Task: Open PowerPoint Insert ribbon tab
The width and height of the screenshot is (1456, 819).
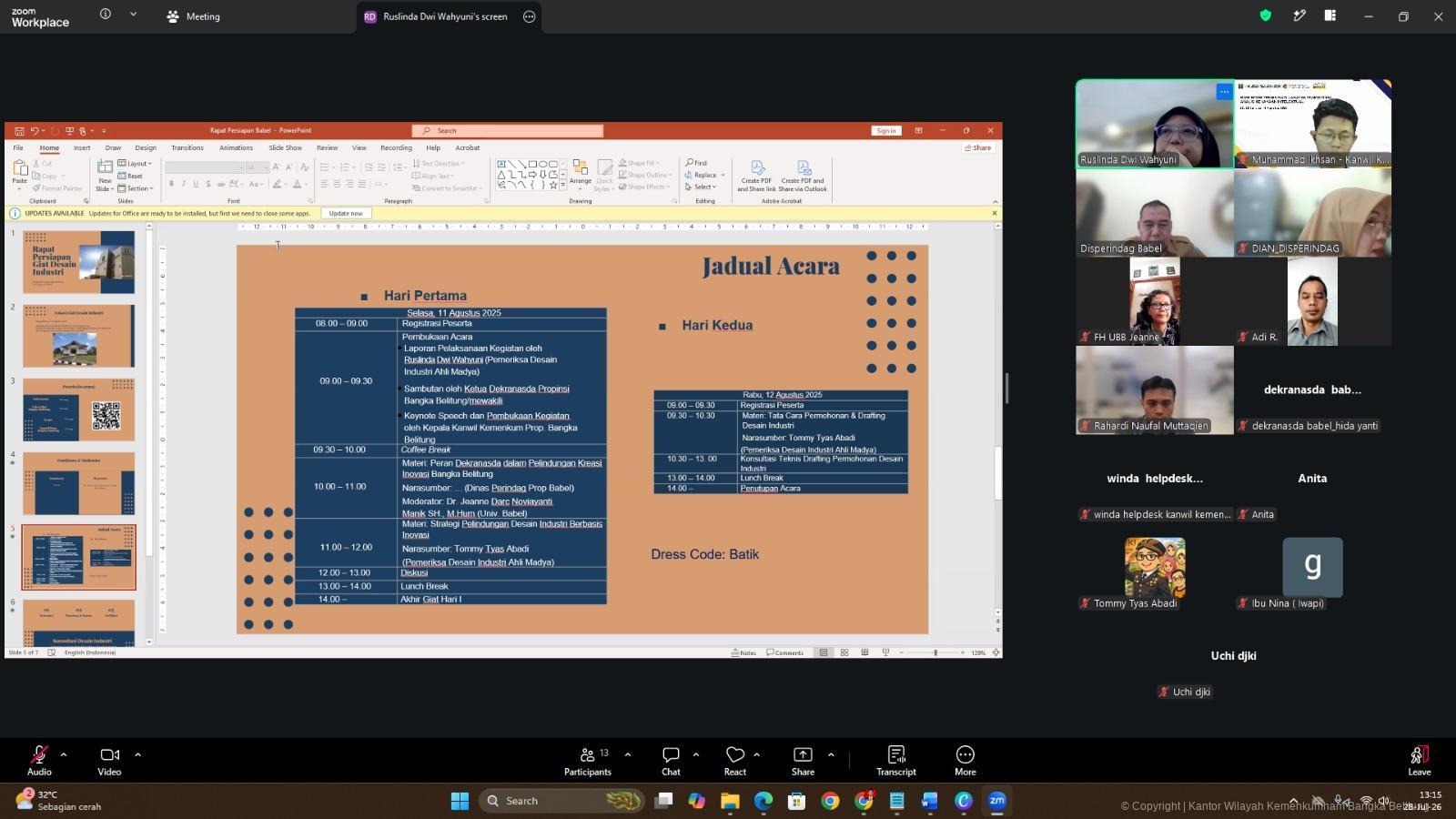Action: click(82, 147)
